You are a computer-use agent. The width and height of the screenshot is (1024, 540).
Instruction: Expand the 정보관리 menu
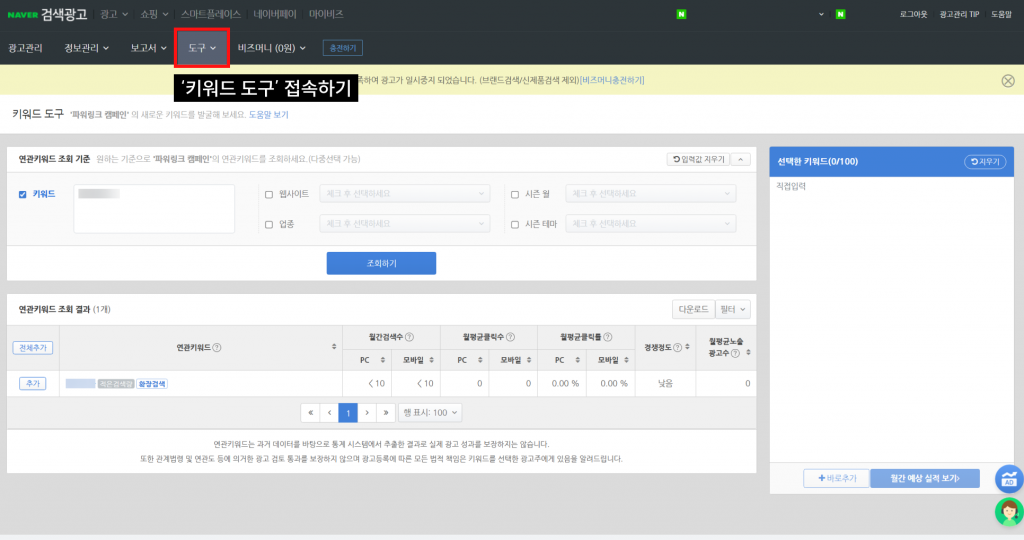click(86, 48)
